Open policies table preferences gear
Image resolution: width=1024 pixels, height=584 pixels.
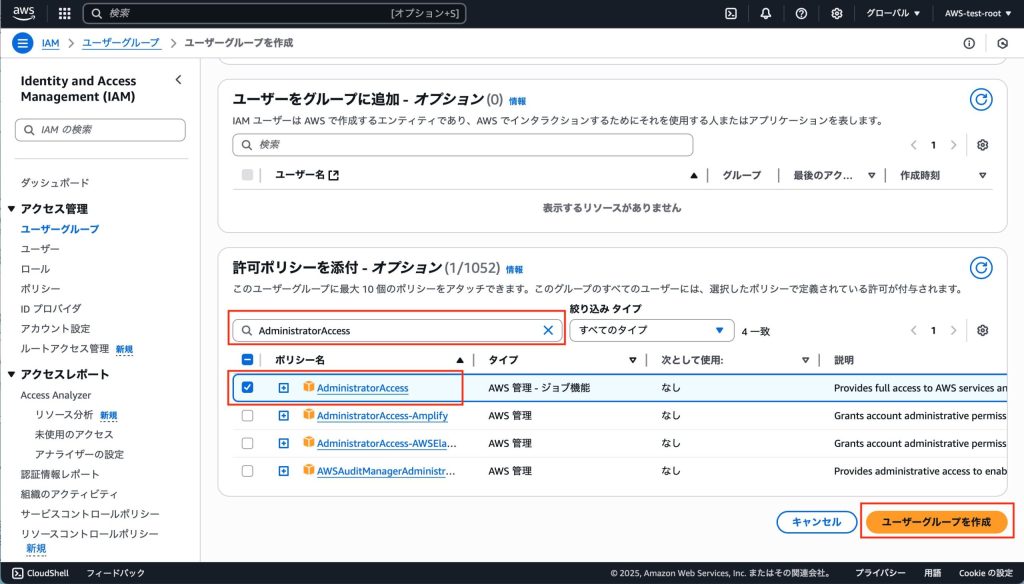coord(982,331)
